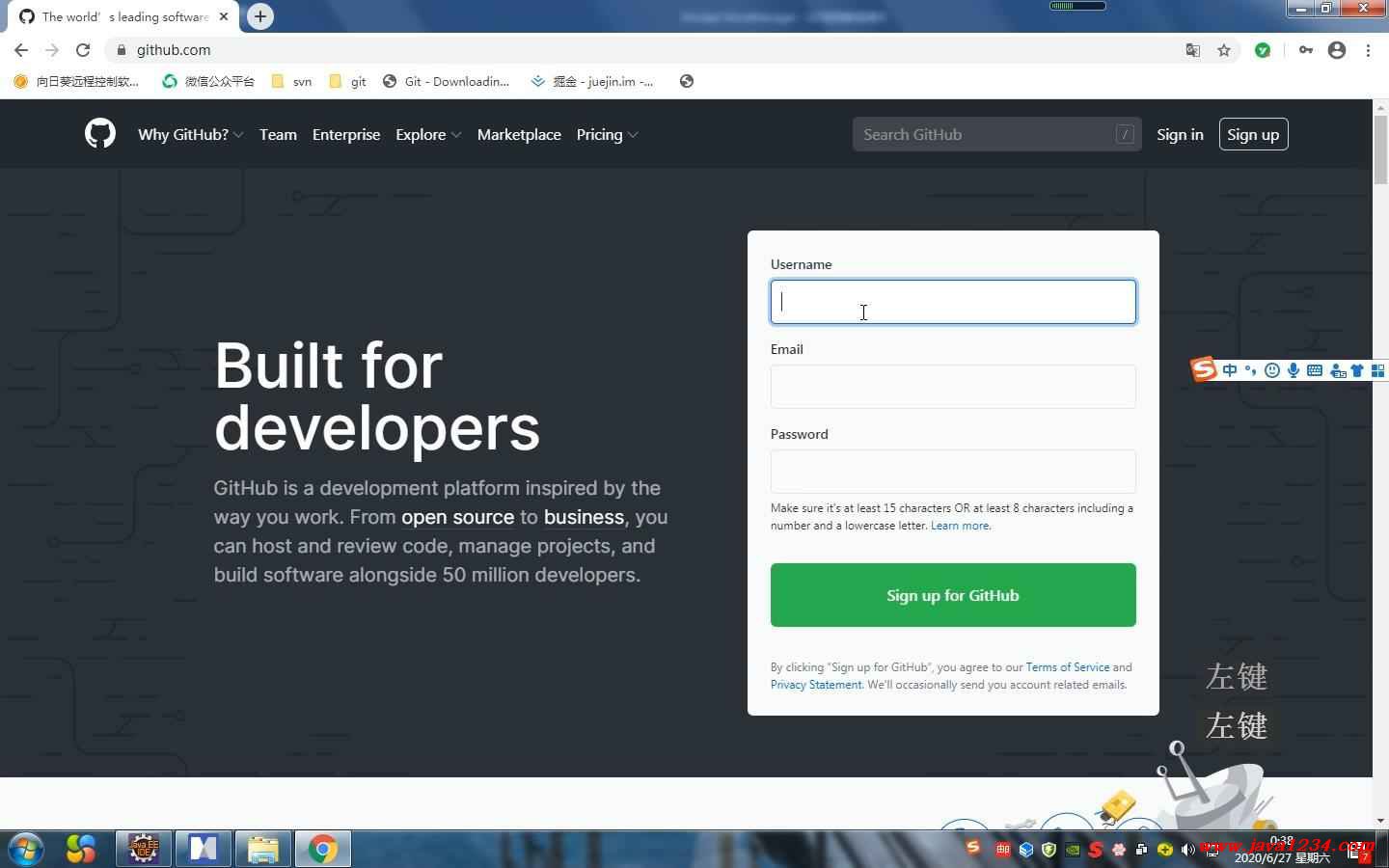Open Chrome profile avatar icon
The width and height of the screenshot is (1389, 868).
coord(1337,50)
